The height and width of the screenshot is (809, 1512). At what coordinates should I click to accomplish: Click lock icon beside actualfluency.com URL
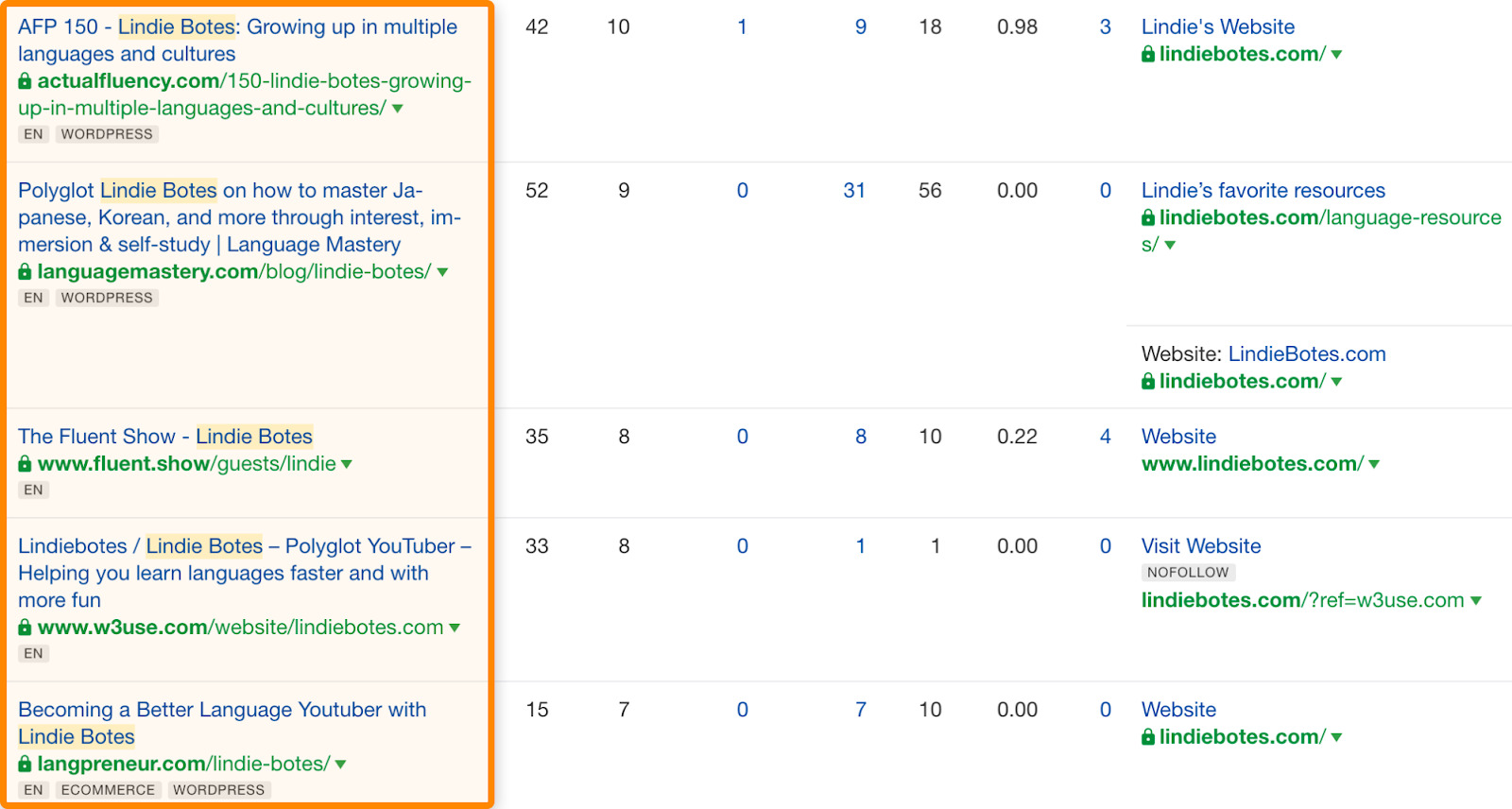[25, 82]
